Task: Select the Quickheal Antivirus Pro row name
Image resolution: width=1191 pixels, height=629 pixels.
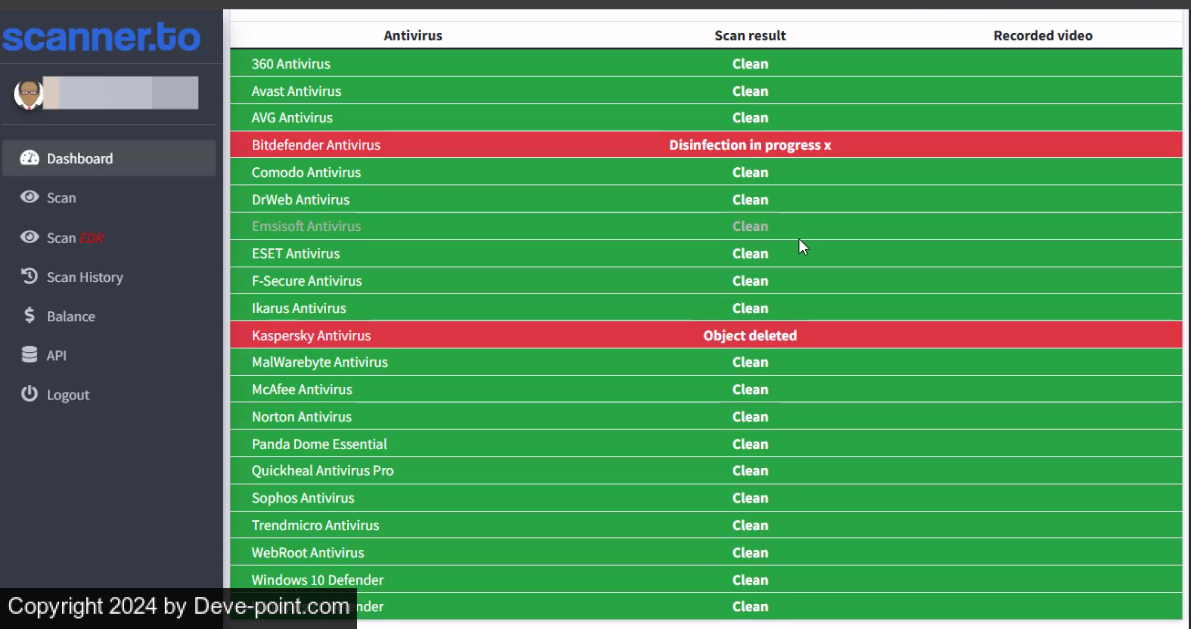Action: (x=322, y=471)
